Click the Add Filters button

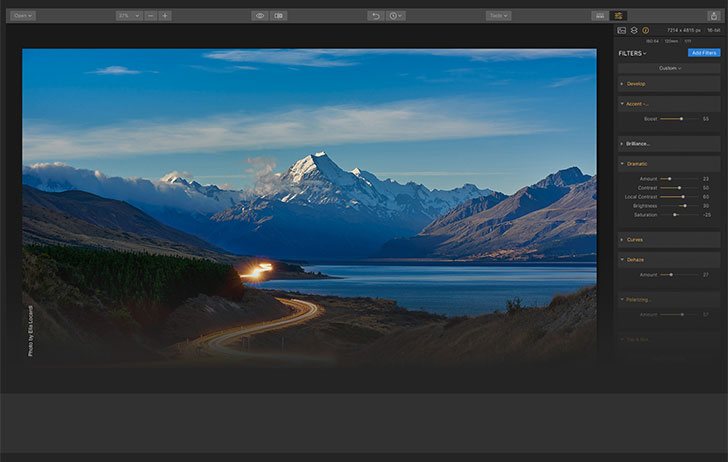[x=704, y=53]
